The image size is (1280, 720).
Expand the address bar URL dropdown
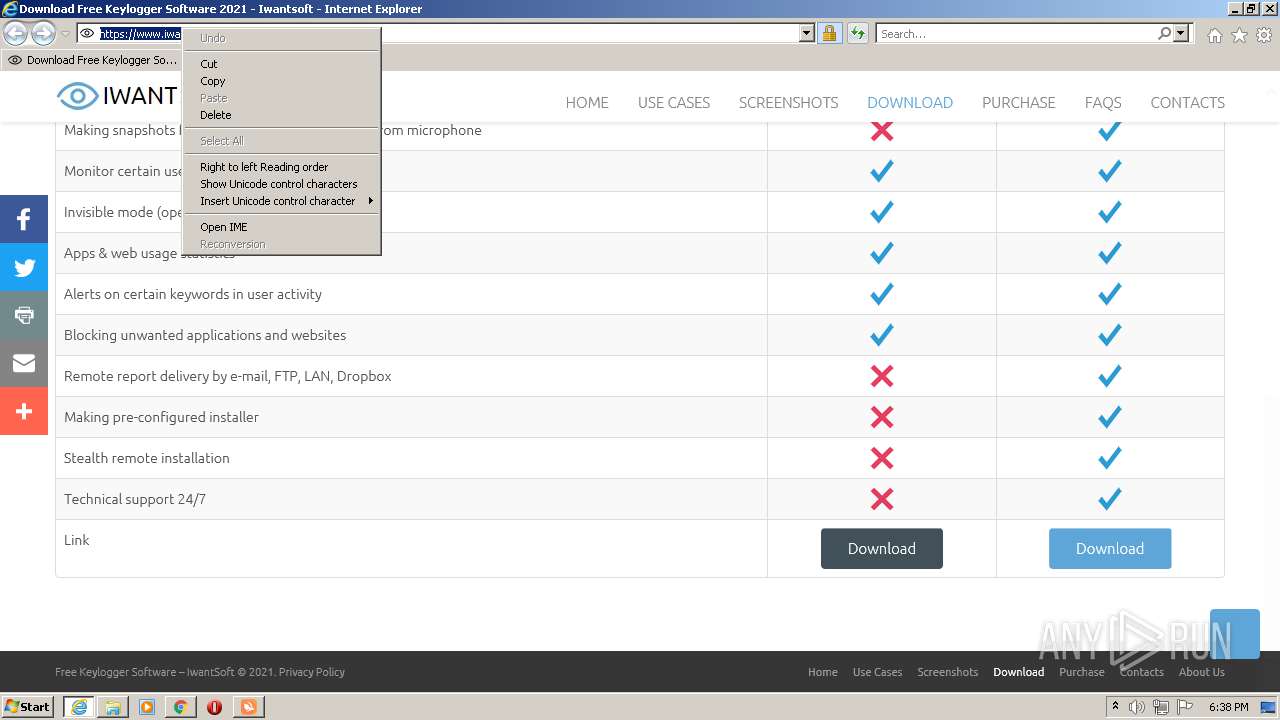[x=807, y=34]
